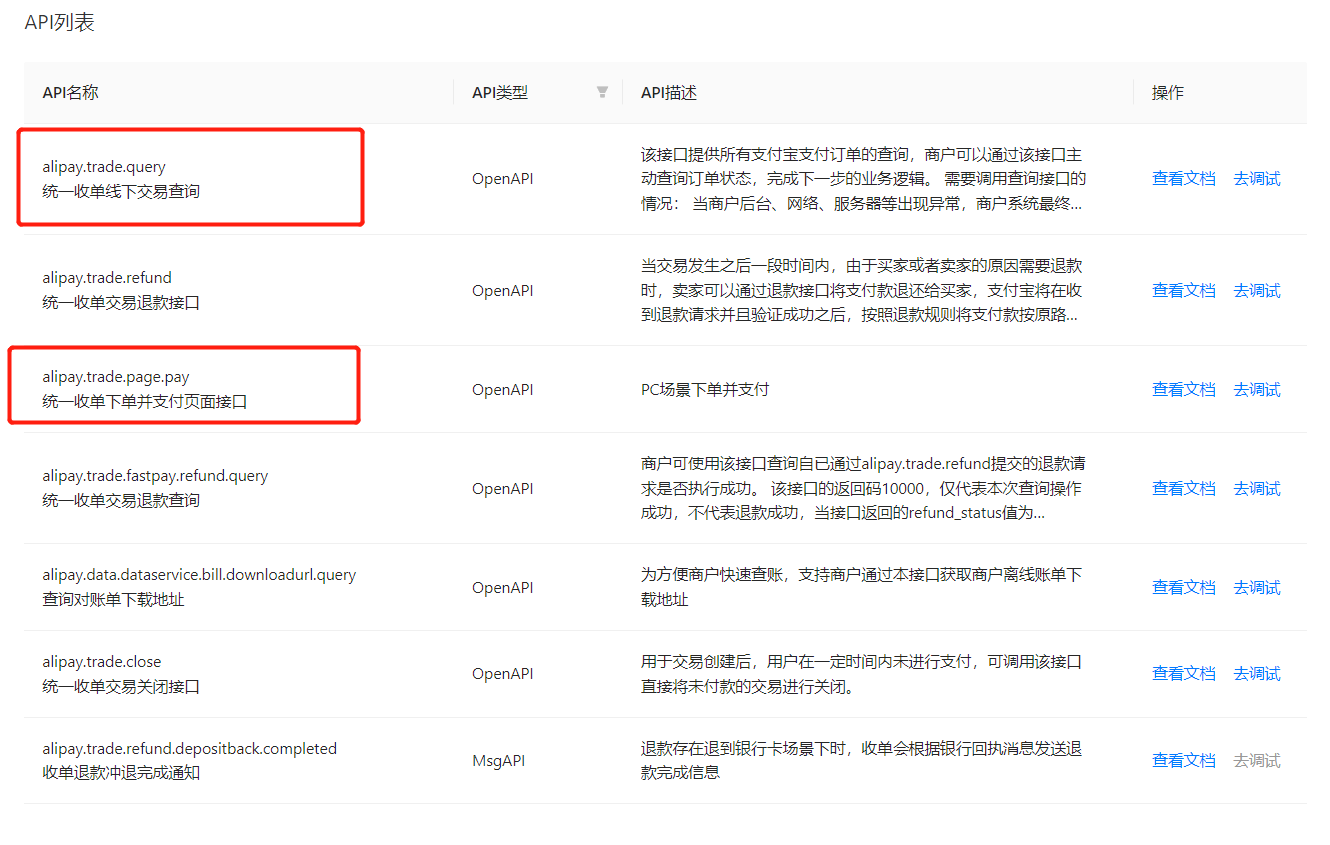Screen dimensions: 1330x845
Task: Select the alipay.trade.fastpay.refund.query API name
Action: click(x=155, y=476)
